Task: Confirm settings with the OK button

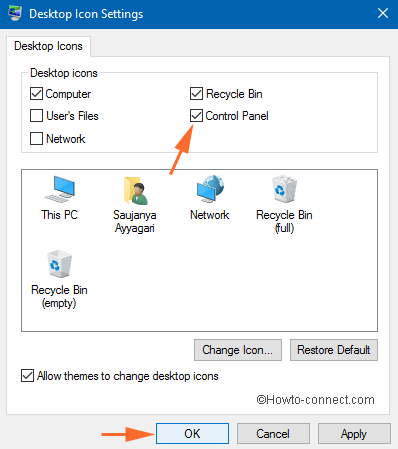Action: pyautogui.click(x=192, y=434)
